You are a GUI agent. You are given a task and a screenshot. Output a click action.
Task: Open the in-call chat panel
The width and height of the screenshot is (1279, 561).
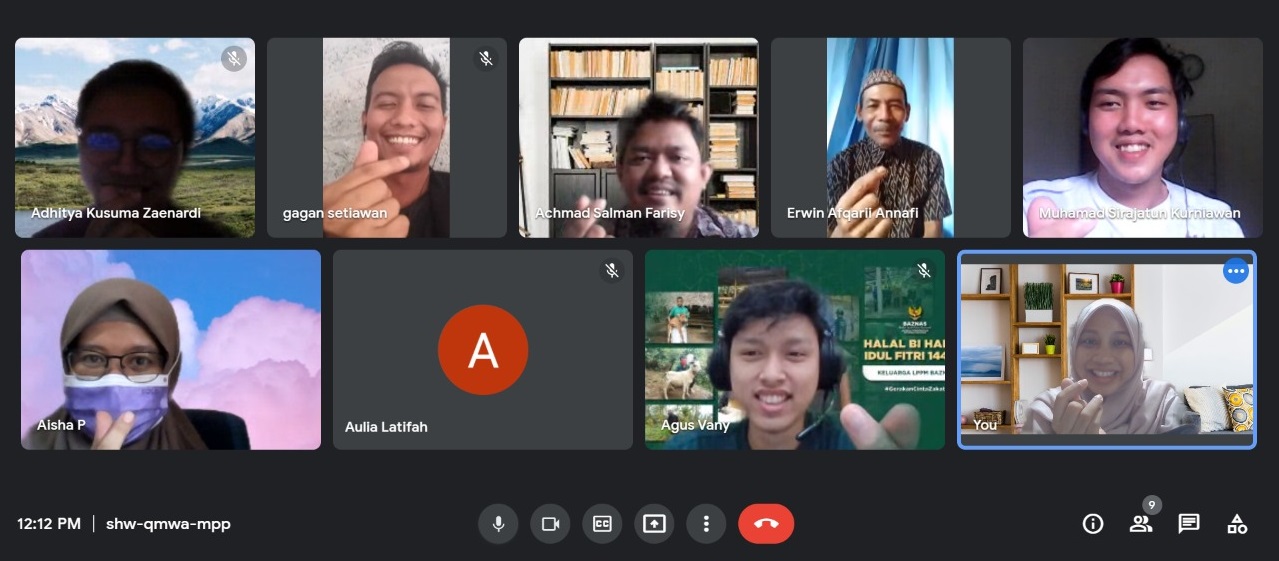1189,524
